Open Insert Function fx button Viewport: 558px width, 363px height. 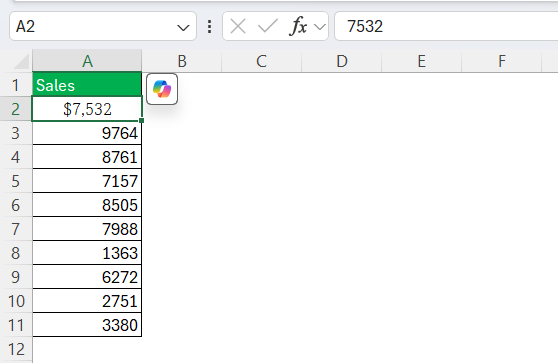tap(298, 26)
